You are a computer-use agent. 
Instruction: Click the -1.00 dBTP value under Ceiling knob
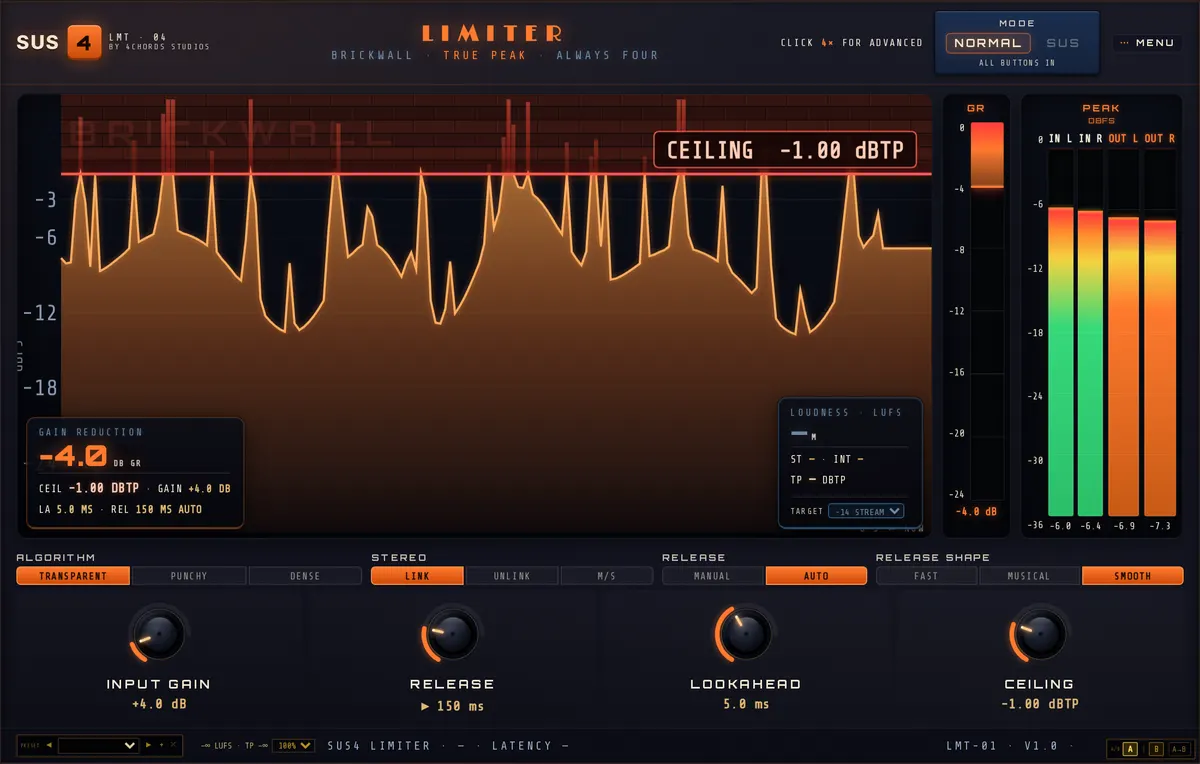pos(1039,705)
